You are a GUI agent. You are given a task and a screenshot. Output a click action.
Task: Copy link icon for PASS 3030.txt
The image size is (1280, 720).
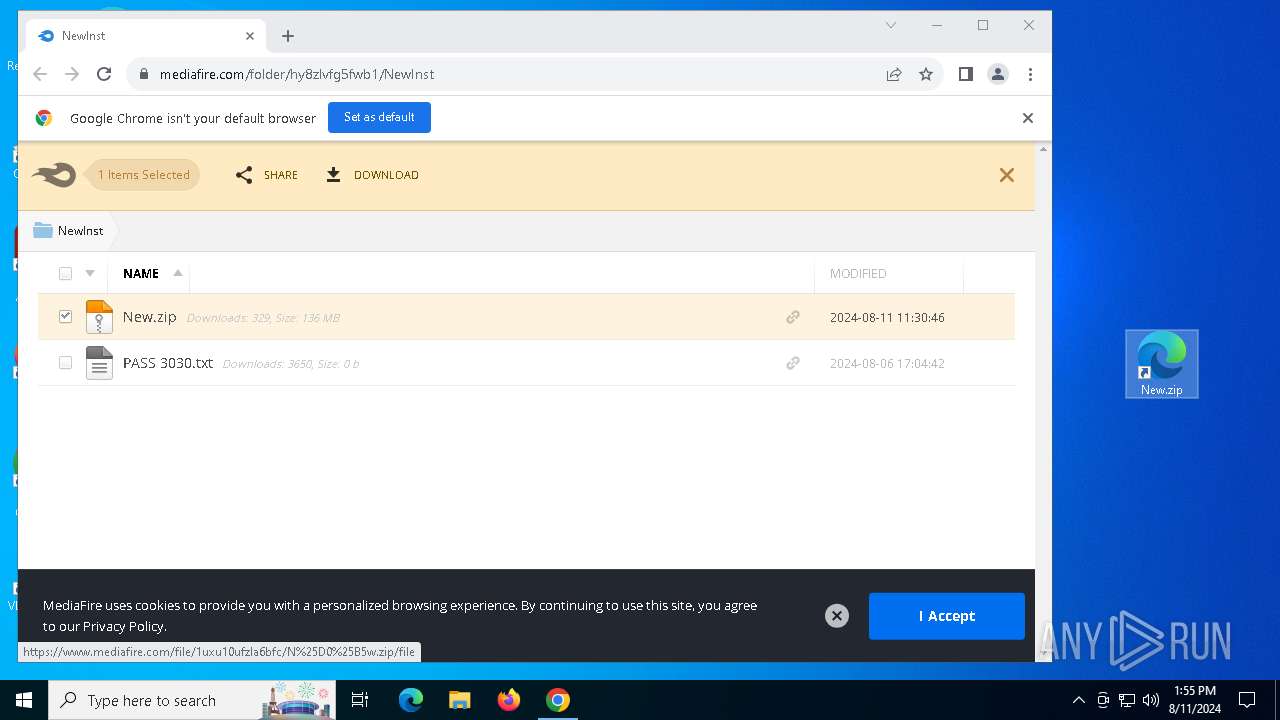793,363
